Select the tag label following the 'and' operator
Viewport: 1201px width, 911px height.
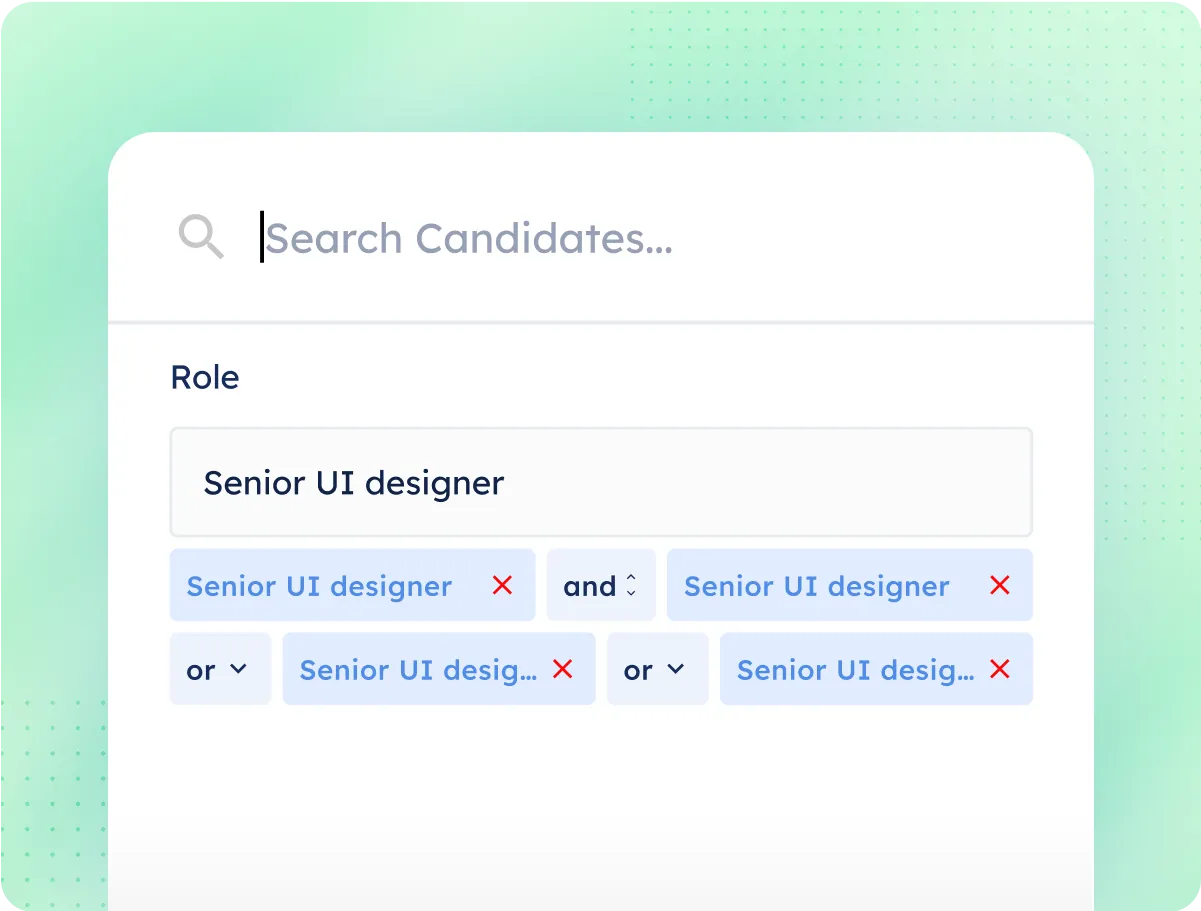click(x=816, y=587)
